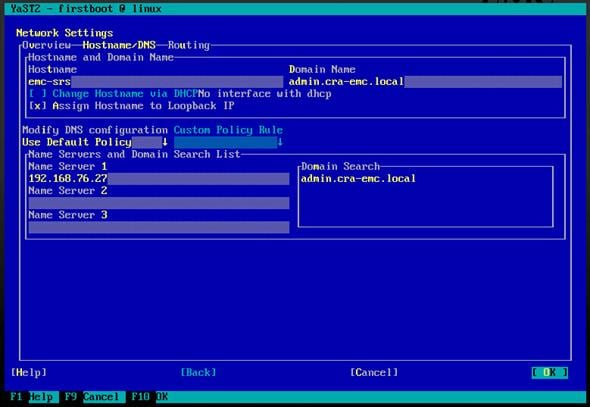Image resolution: width=590 pixels, height=407 pixels.
Task: Open the Modify DNS configuration dropdown
Action: click(x=95, y=142)
